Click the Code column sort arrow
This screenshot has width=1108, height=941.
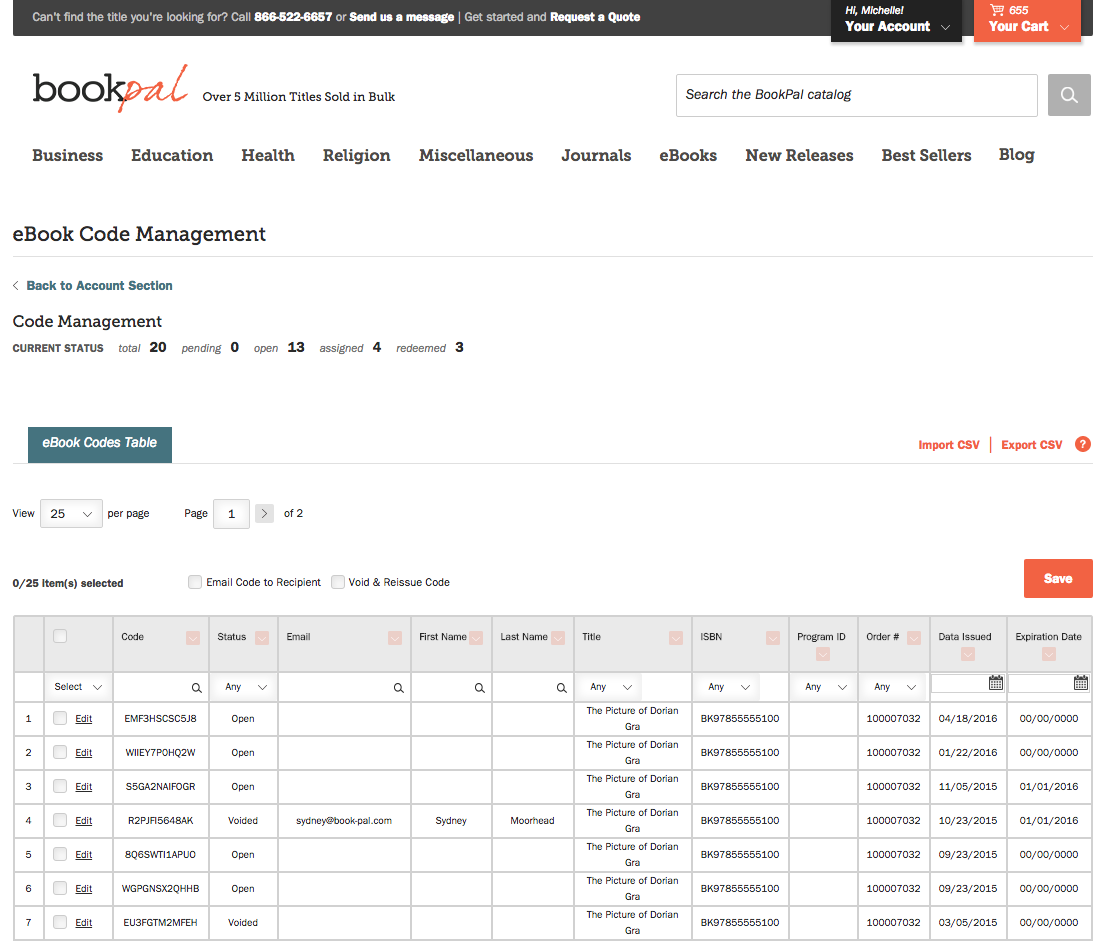tap(193, 638)
